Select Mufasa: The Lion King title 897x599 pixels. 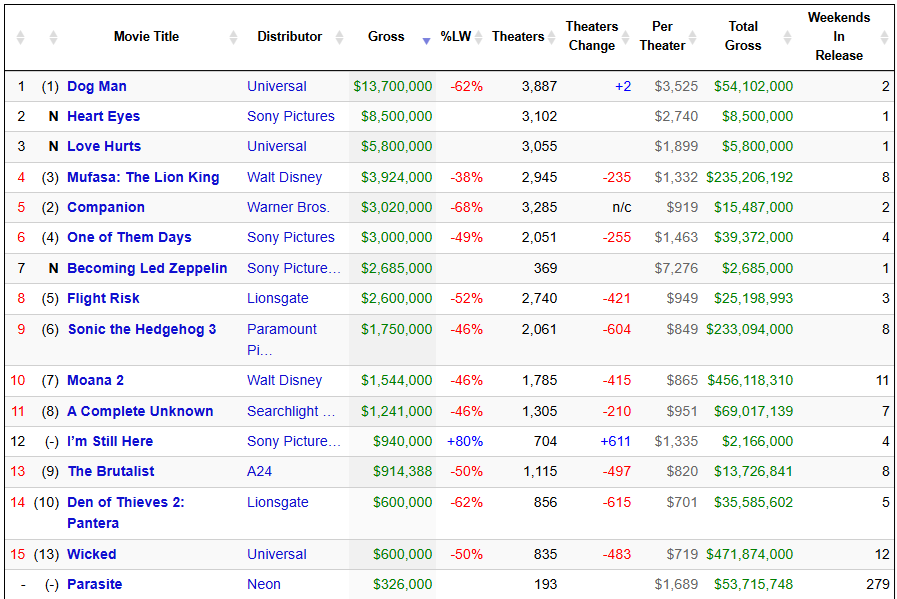[143, 177]
